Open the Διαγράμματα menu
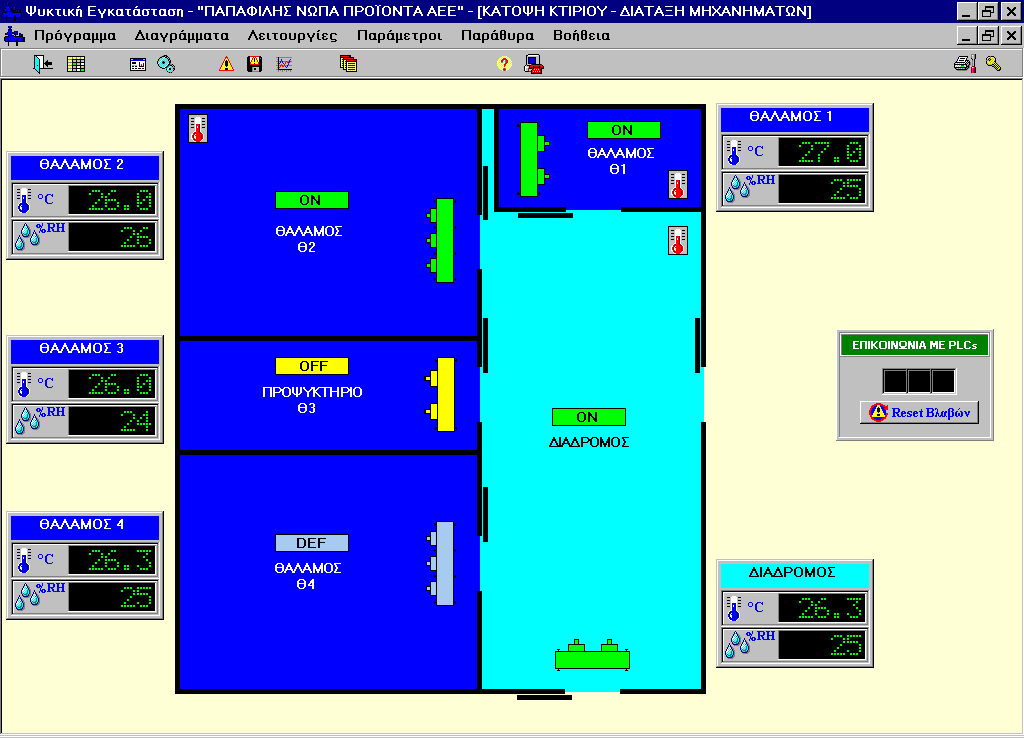1024x738 pixels. tap(182, 35)
